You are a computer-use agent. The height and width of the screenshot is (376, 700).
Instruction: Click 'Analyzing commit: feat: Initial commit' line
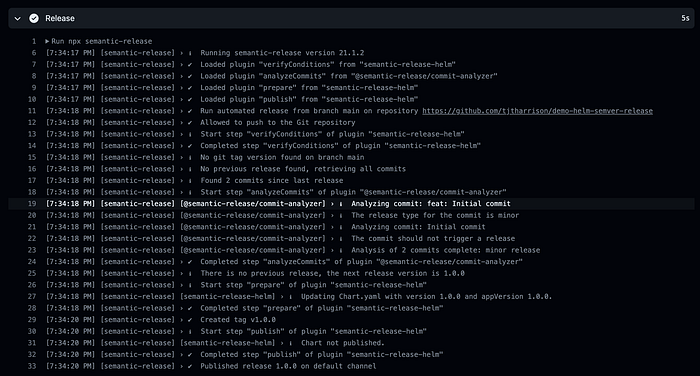(431, 204)
